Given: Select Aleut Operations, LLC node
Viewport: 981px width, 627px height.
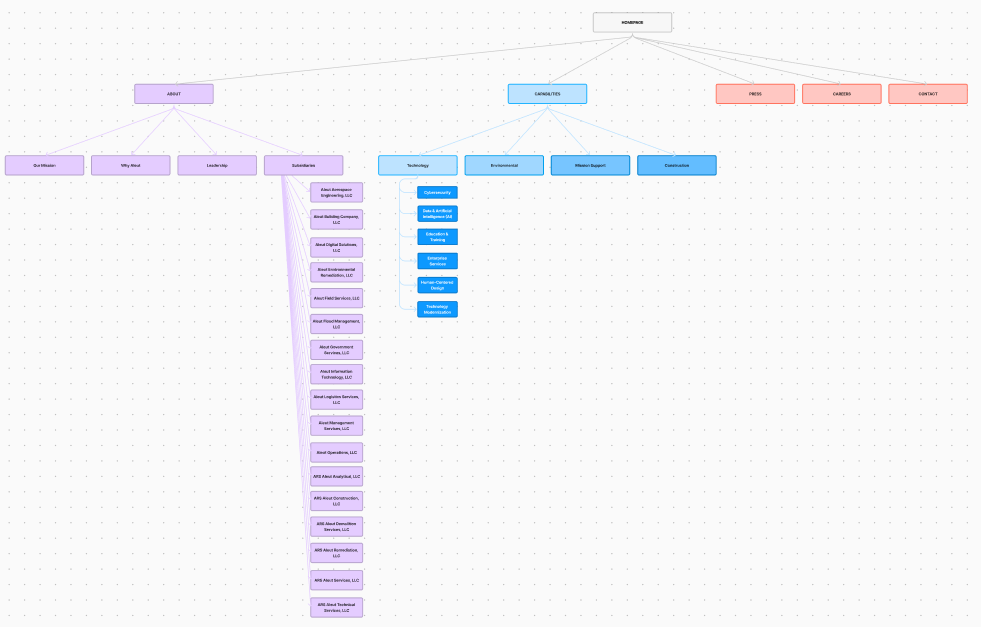Looking at the screenshot, I should (x=337, y=452).
